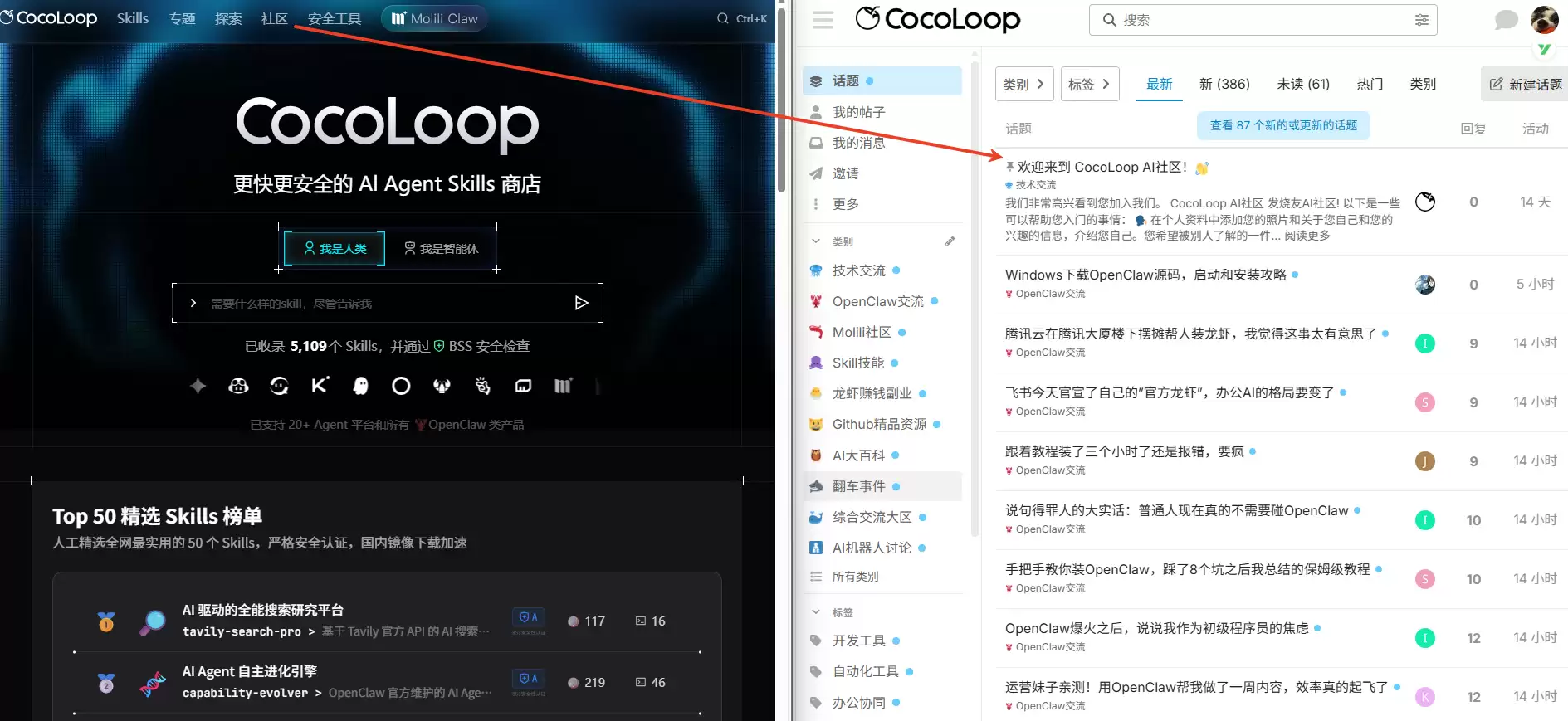Collapse the 标签 sidebar section
Screen dimensions: 1568x721
(x=816, y=612)
